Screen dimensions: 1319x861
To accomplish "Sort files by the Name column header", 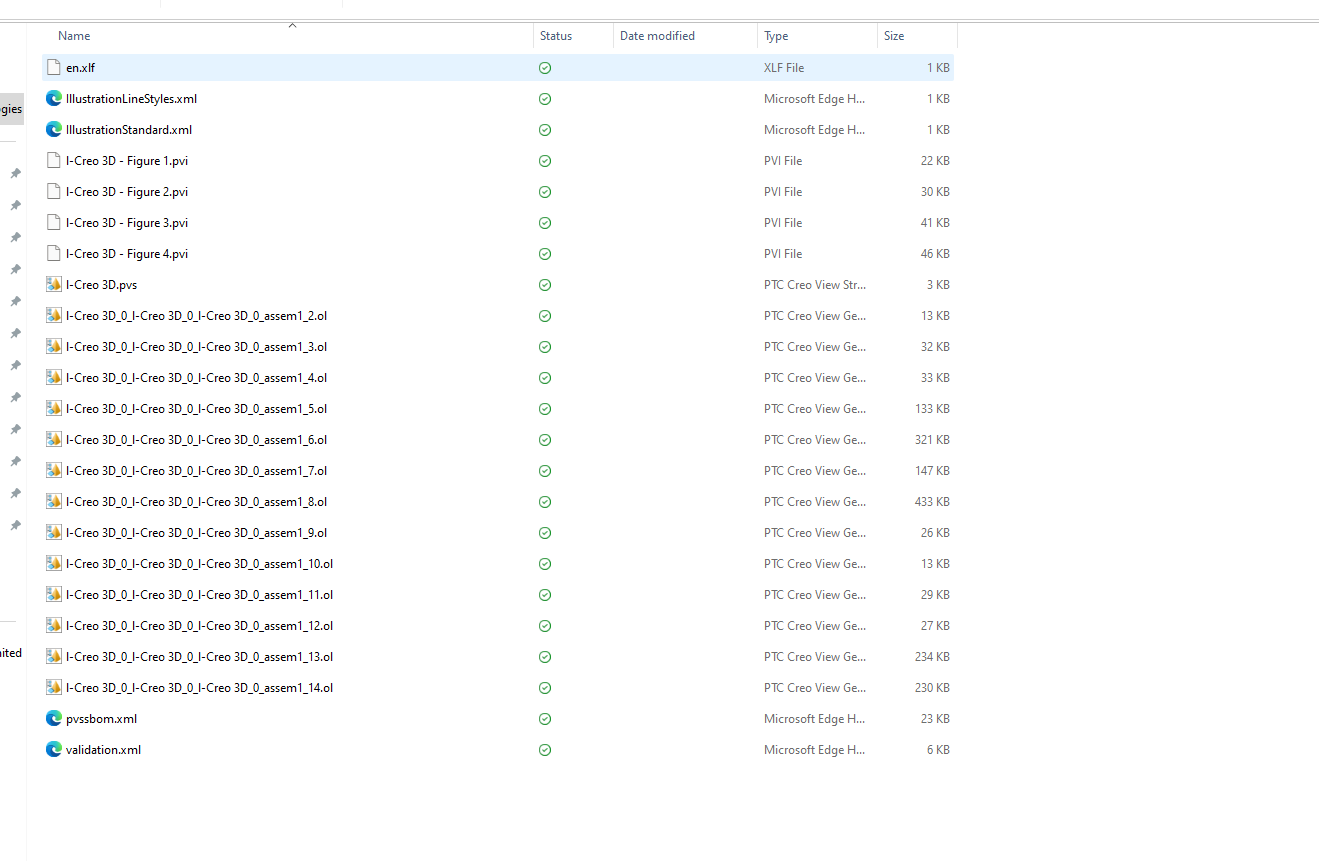I will tap(73, 35).
